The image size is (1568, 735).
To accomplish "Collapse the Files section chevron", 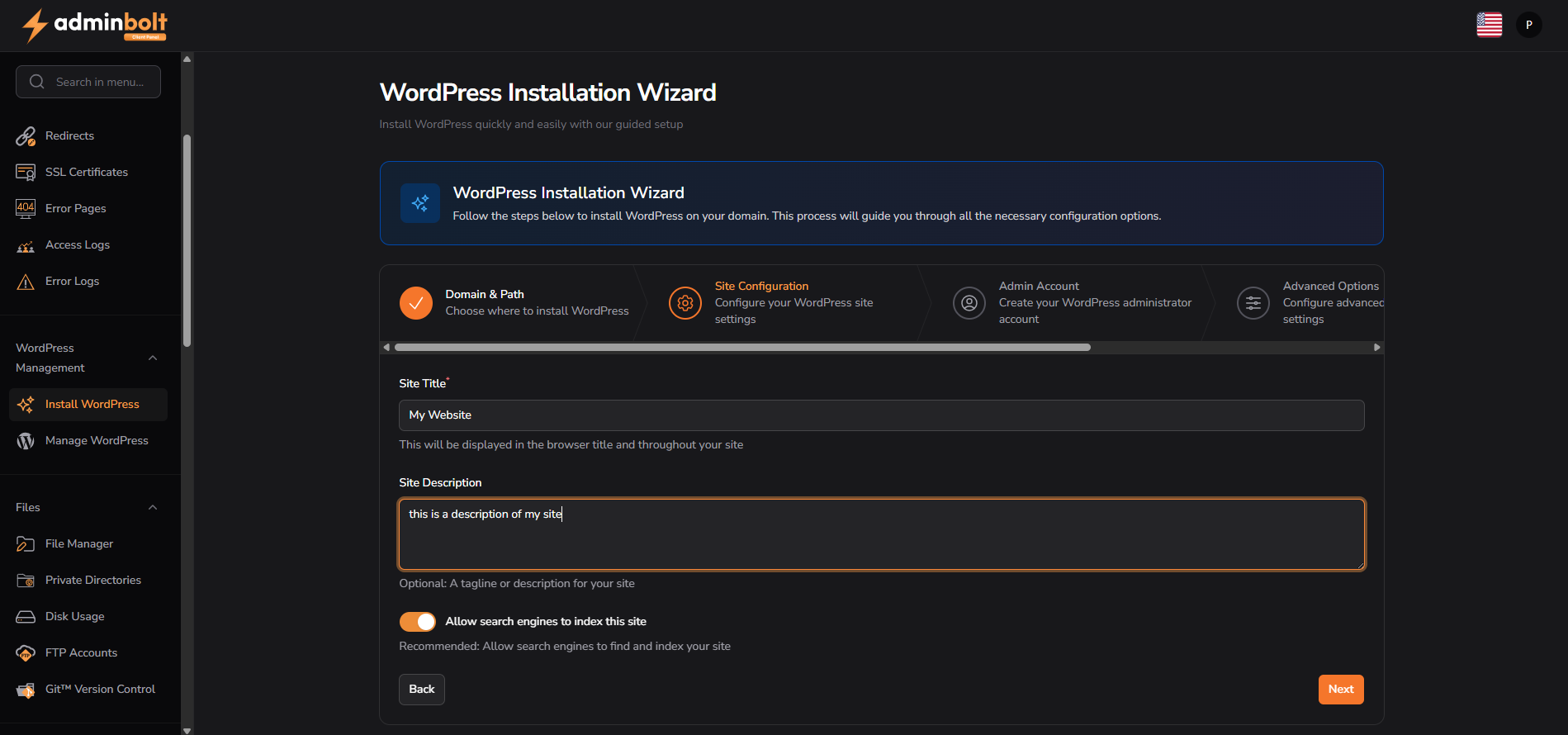I will [x=153, y=507].
